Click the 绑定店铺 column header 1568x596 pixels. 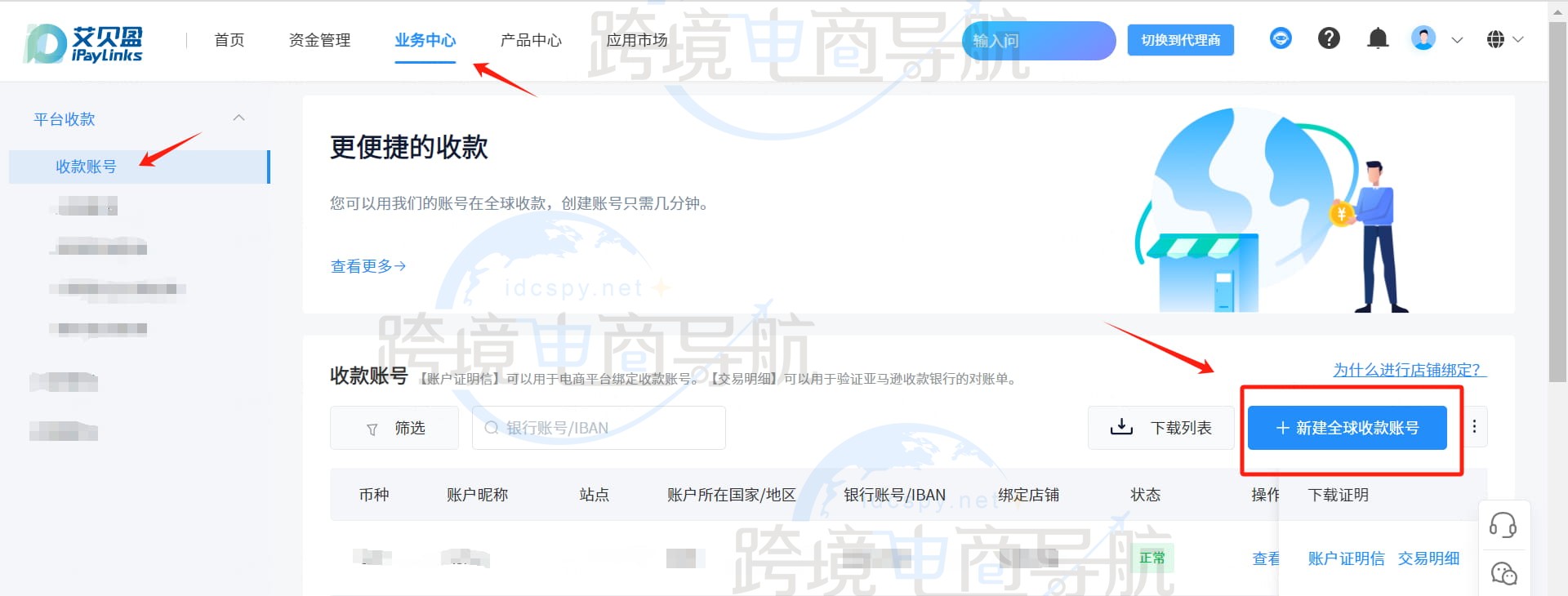pos(1028,495)
